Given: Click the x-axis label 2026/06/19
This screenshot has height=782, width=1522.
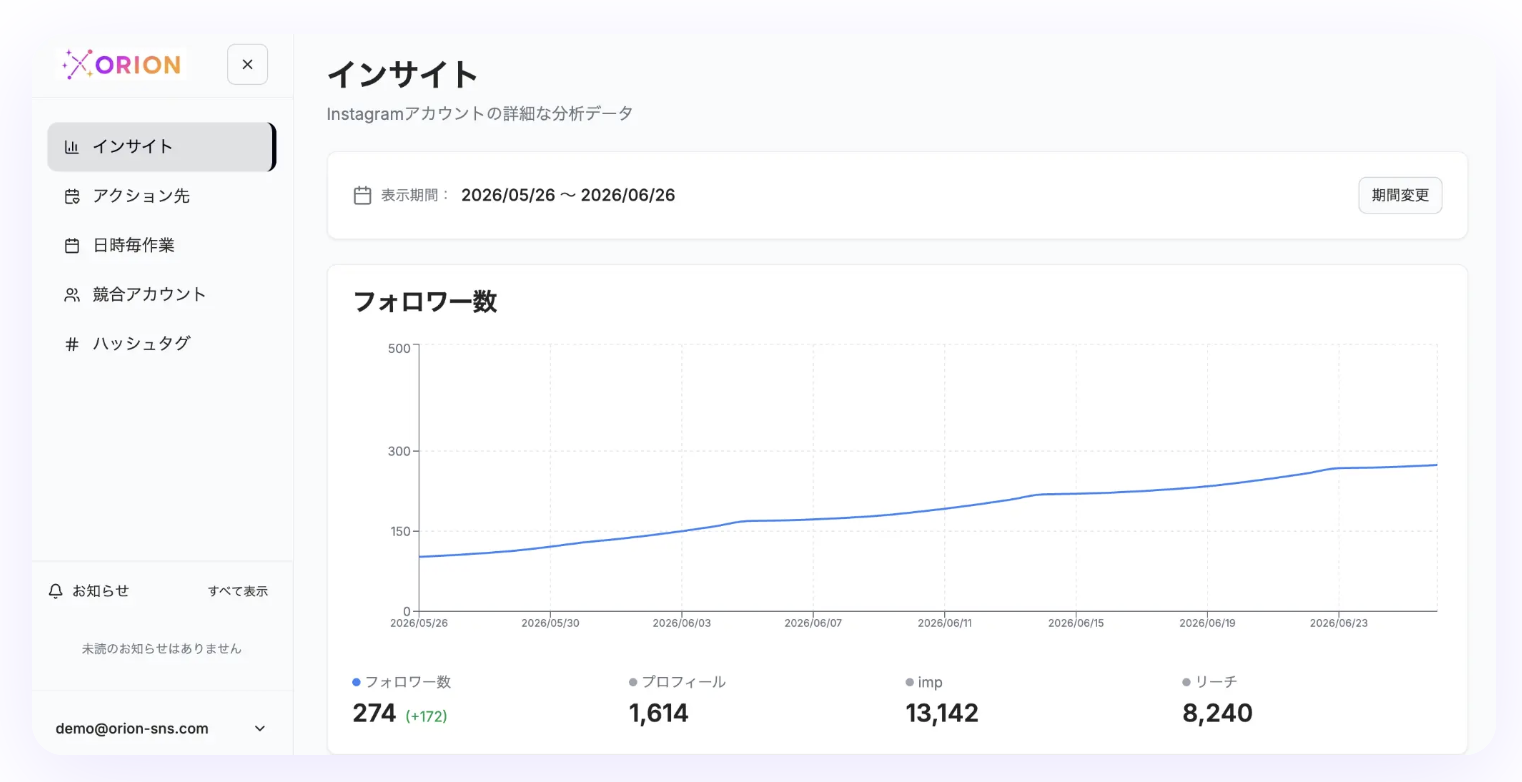Looking at the screenshot, I should pyautogui.click(x=1207, y=623).
